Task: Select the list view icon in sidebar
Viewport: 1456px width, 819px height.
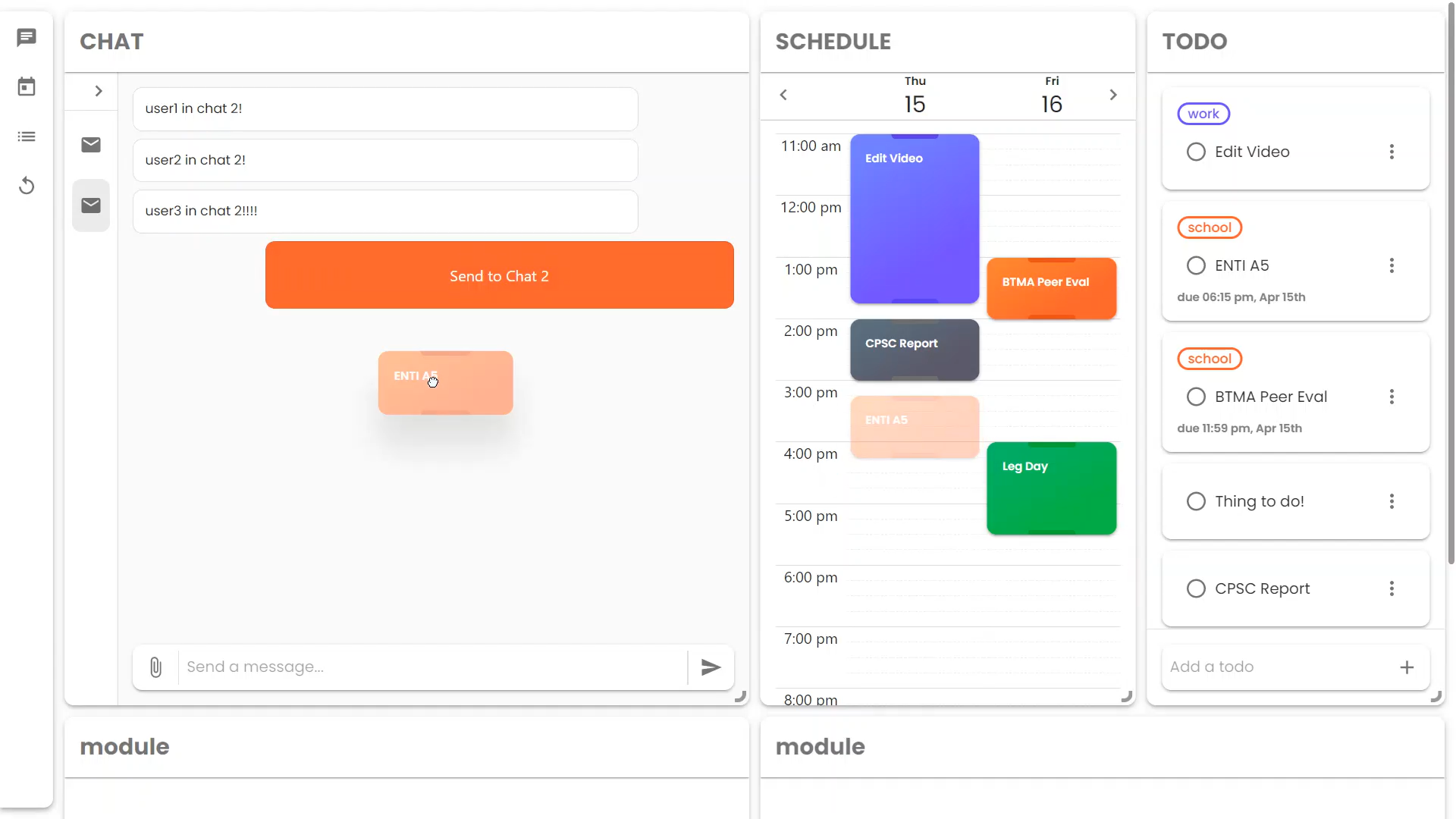Action: (x=27, y=135)
